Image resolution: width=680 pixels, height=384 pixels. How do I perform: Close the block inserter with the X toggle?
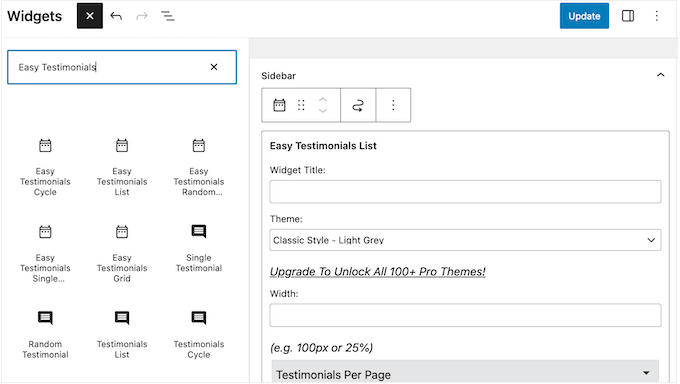pyautogui.click(x=90, y=16)
